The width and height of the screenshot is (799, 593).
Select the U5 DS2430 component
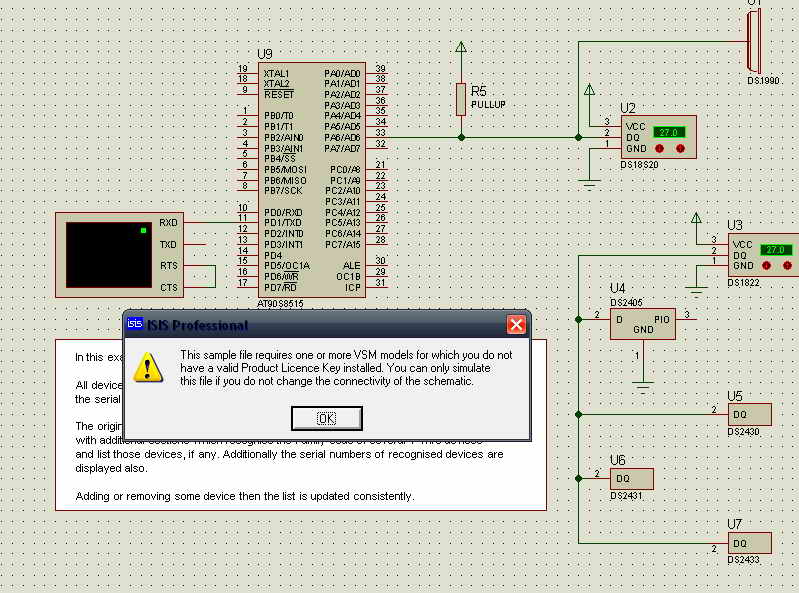(749, 414)
